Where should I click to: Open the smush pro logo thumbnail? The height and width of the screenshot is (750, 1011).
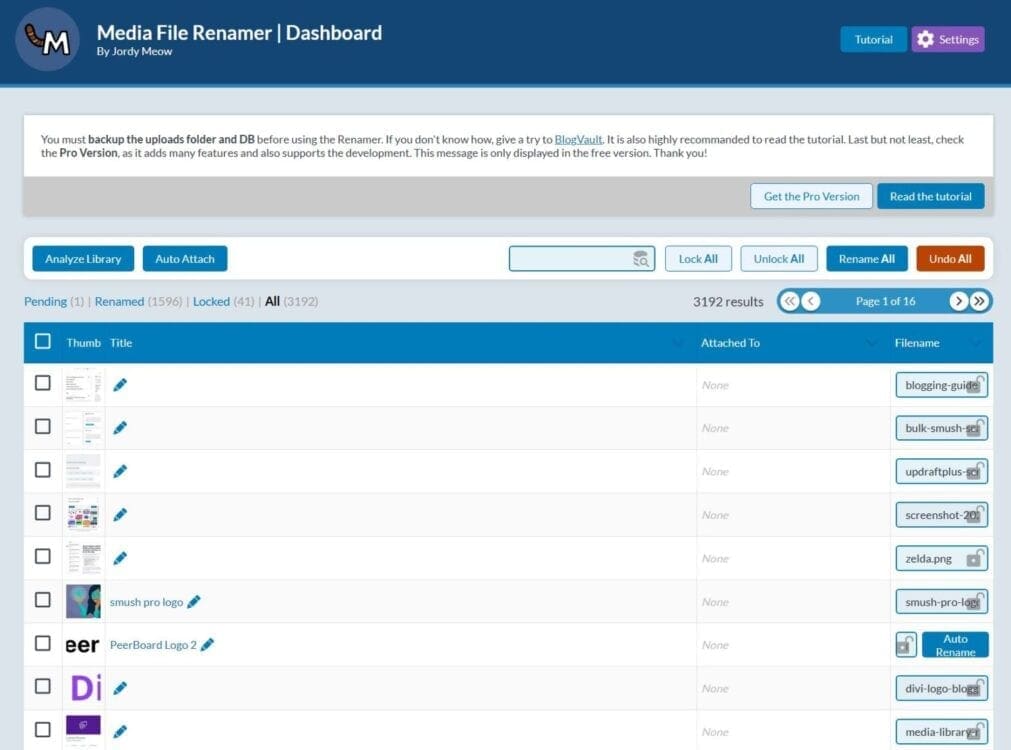(83, 601)
